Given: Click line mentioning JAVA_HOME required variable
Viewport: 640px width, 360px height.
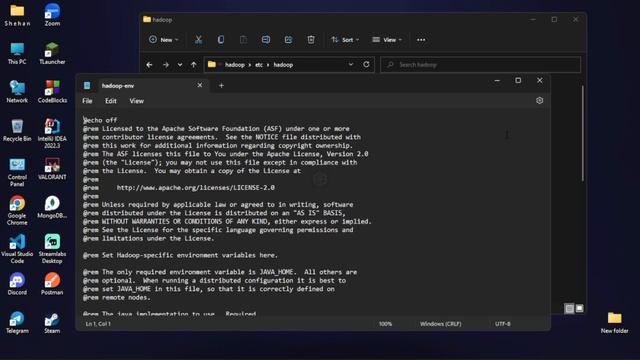Looking at the screenshot, I should (x=220, y=272).
